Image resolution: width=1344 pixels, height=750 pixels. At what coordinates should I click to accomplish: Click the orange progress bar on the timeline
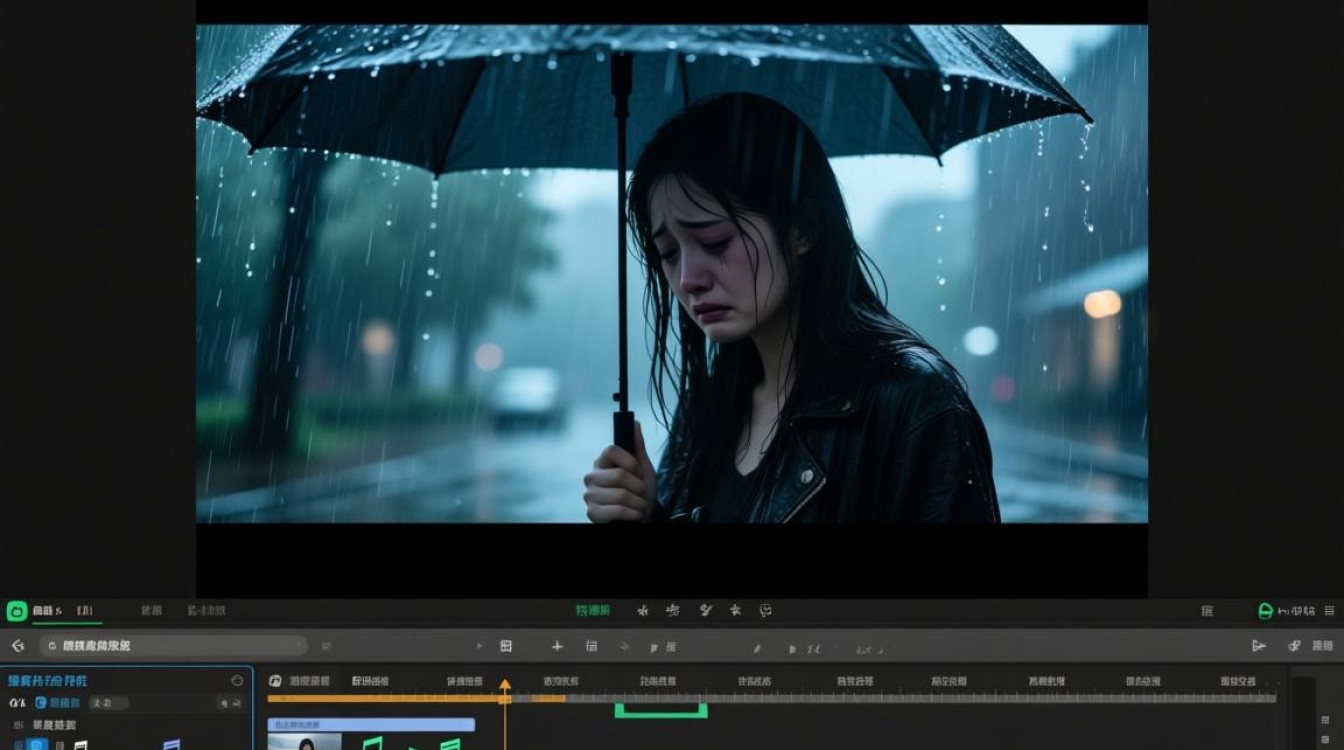click(x=385, y=699)
